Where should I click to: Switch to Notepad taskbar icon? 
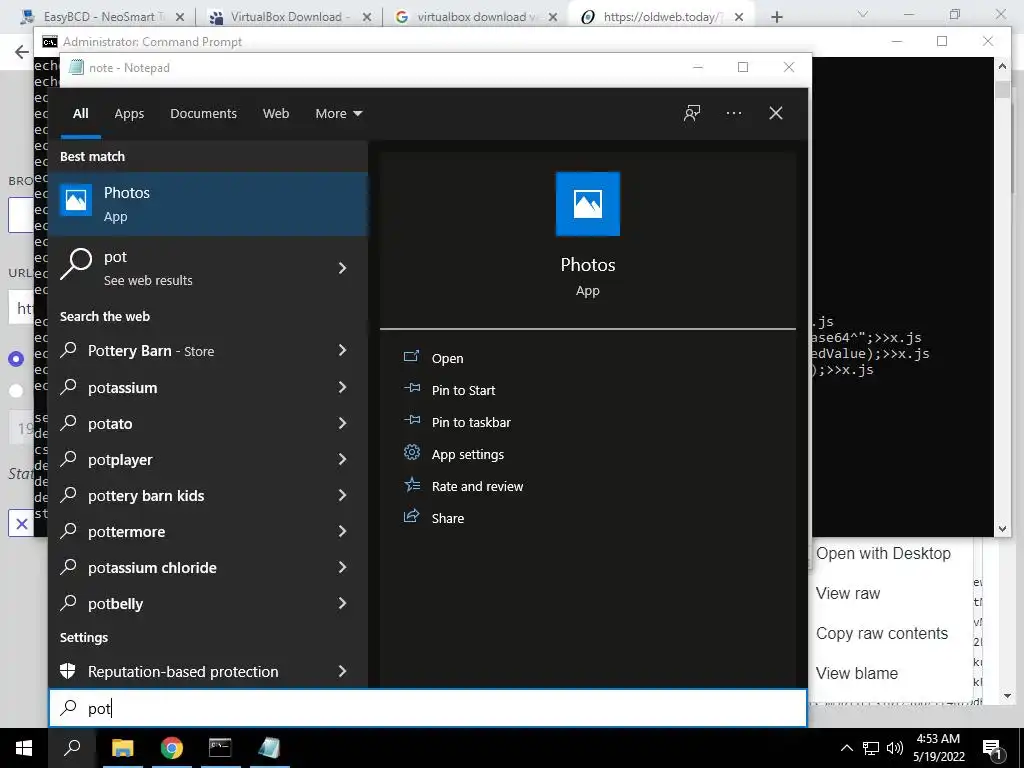click(268, 748)
